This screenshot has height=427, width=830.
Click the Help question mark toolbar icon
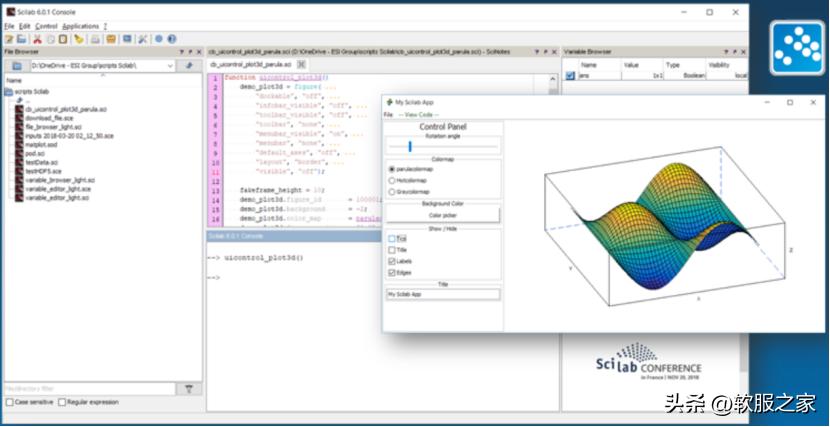pyautogui.click(x=172, y=39)
